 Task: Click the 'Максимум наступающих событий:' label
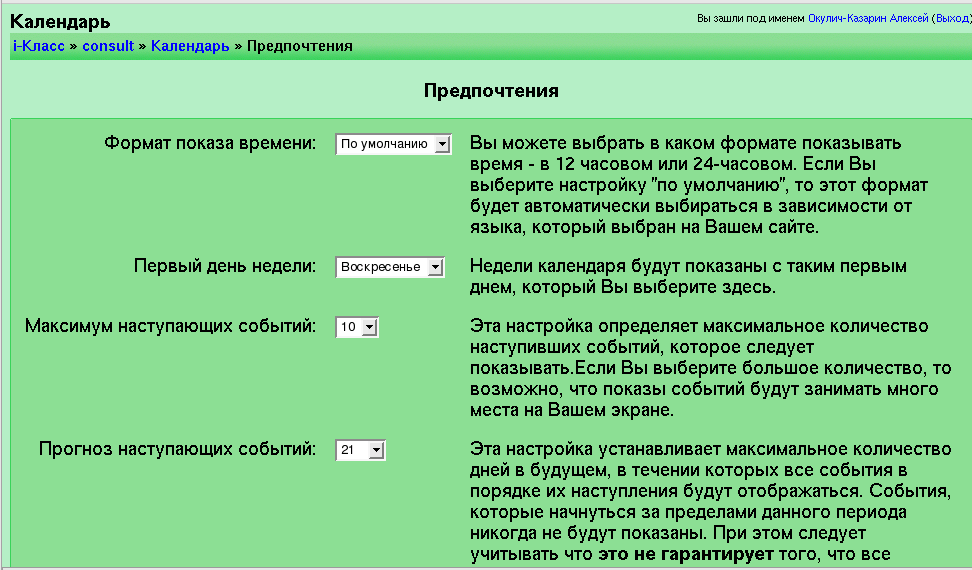point(170,326)
